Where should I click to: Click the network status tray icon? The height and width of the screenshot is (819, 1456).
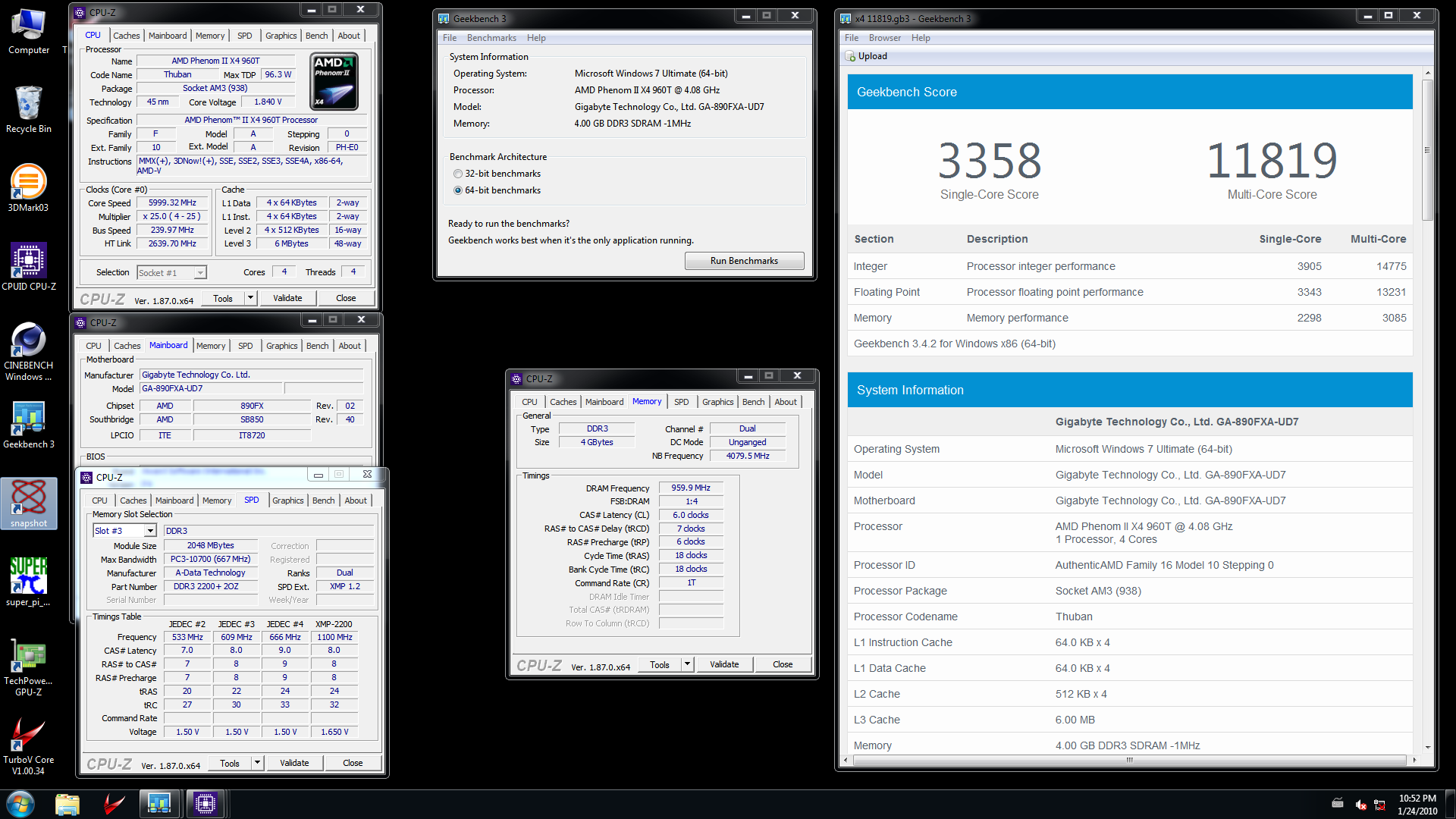[x=1379, y=805]
